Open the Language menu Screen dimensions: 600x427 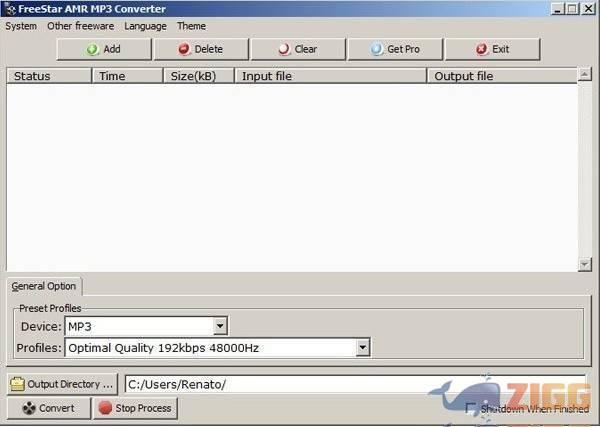pyautogui.click(x=145, y=26)
